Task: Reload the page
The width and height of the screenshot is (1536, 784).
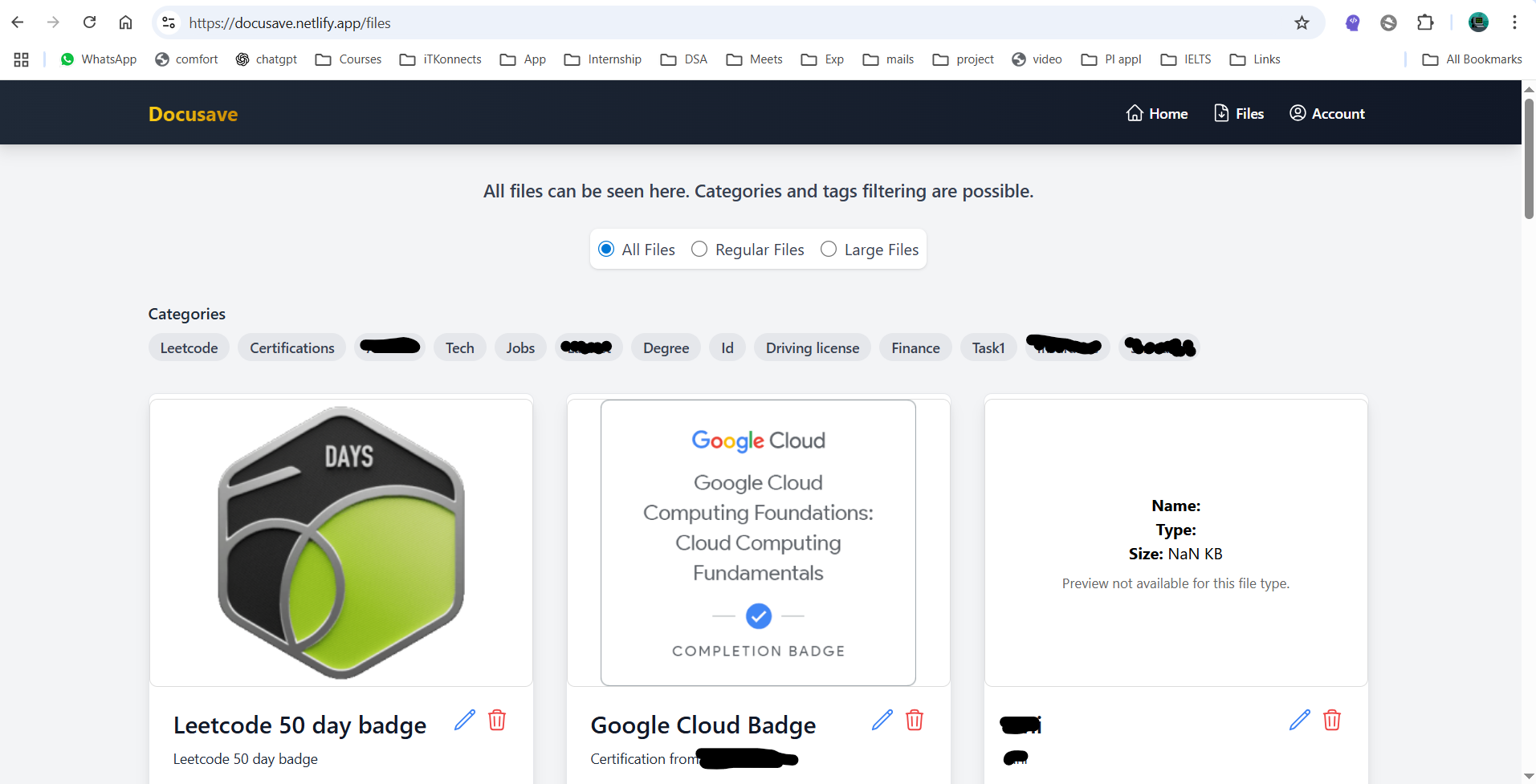Action: (89, 22)
